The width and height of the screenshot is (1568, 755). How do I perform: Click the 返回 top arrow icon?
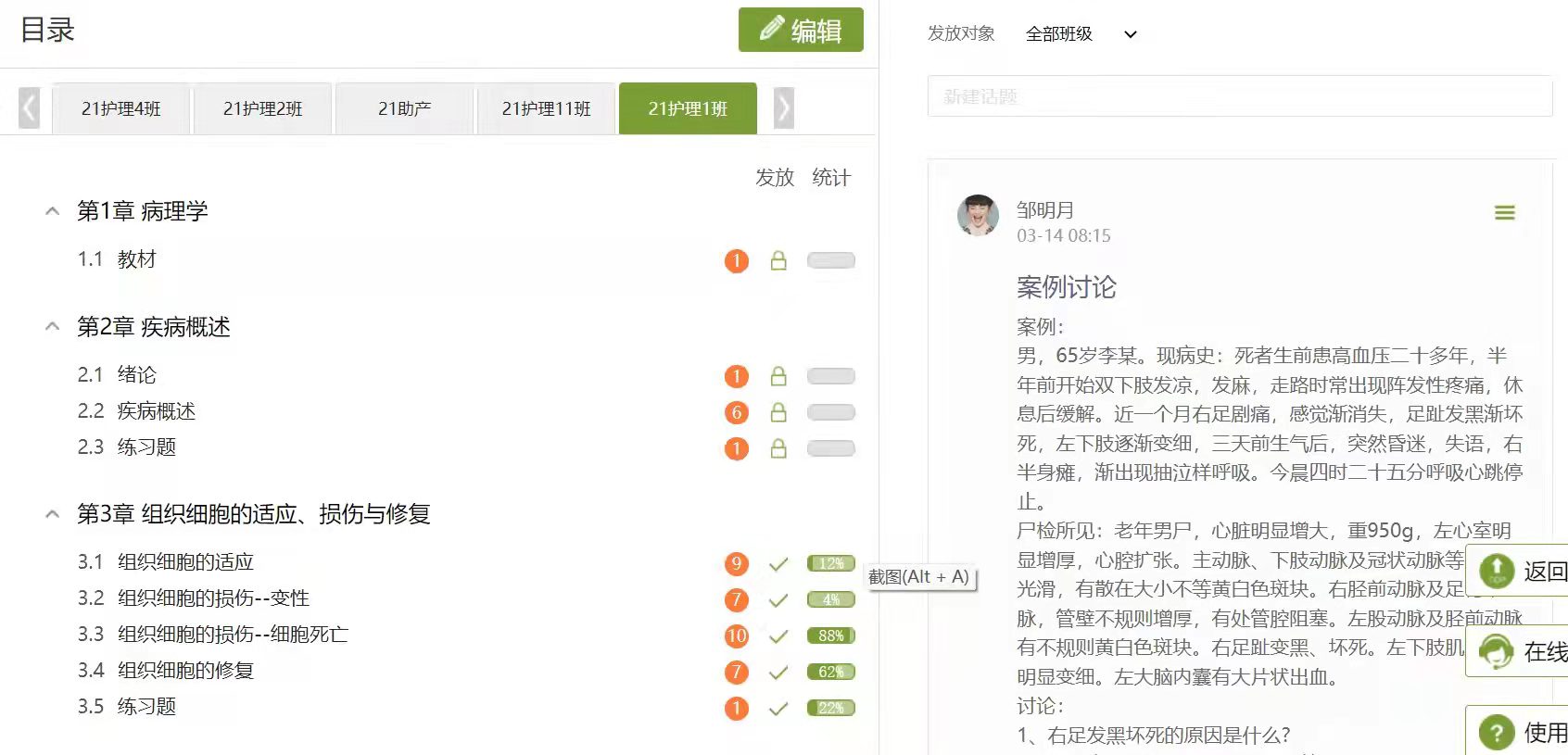click(x=1496, y=571)
